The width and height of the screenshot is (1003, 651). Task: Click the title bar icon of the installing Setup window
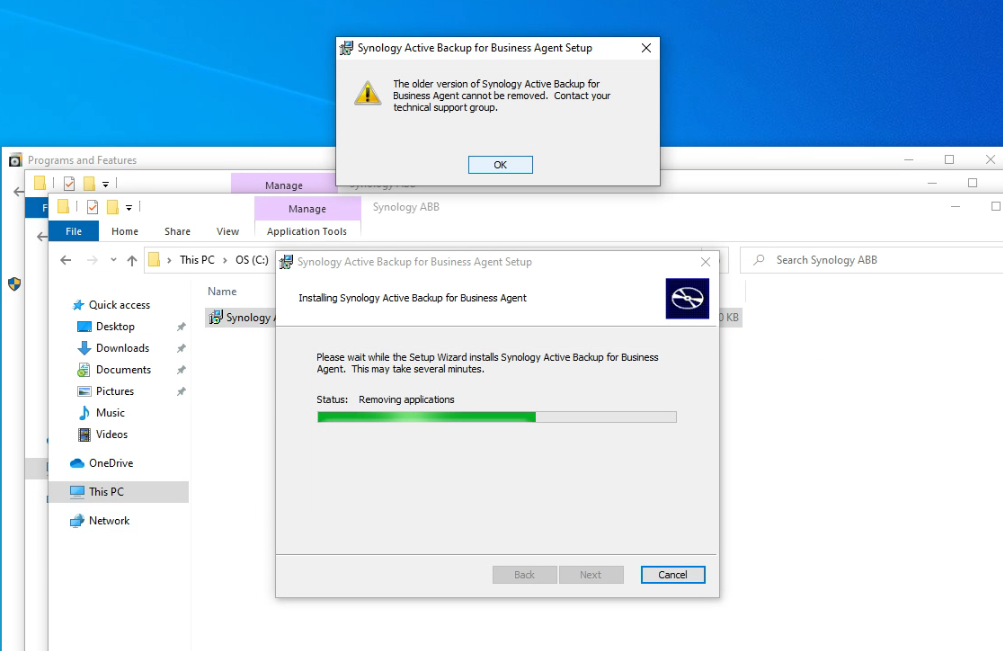(x=287, y=262)
